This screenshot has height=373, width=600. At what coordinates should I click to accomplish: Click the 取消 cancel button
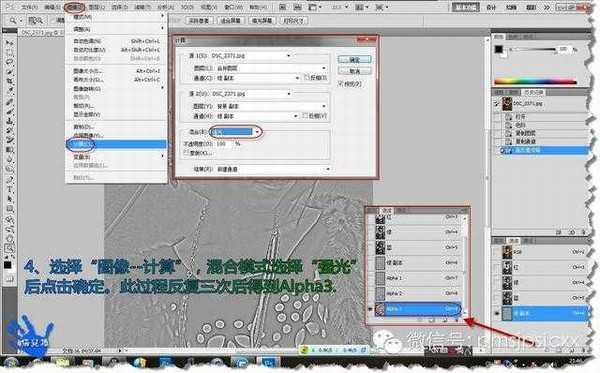coord(355,71)
